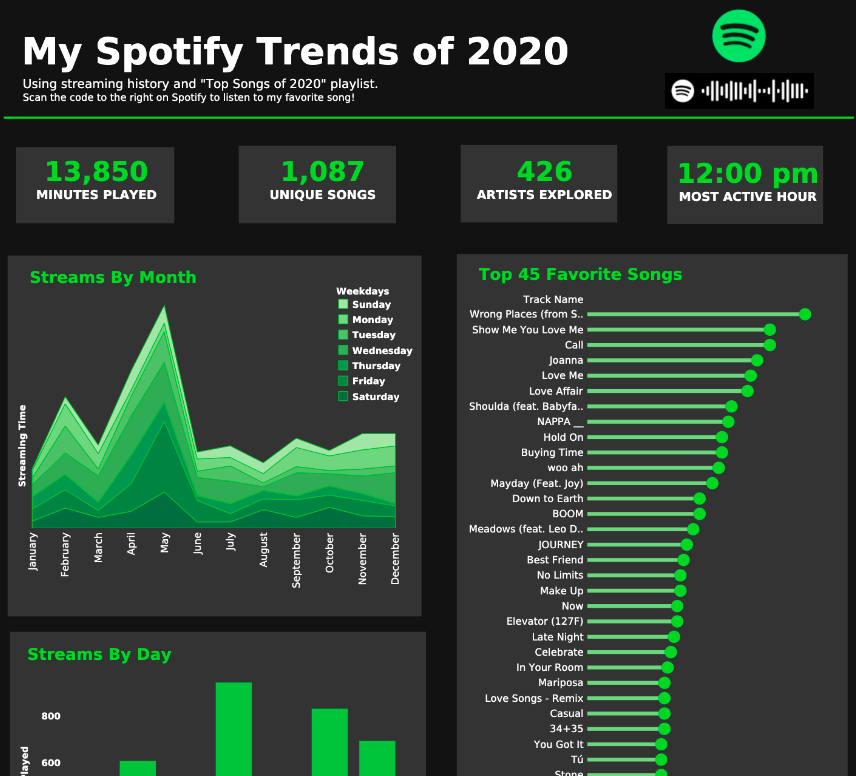Click the 13,850 Minutes Played tile
The height and width of the screenshot is (776, 856).
pyautogui.click(x=95, y=184)
